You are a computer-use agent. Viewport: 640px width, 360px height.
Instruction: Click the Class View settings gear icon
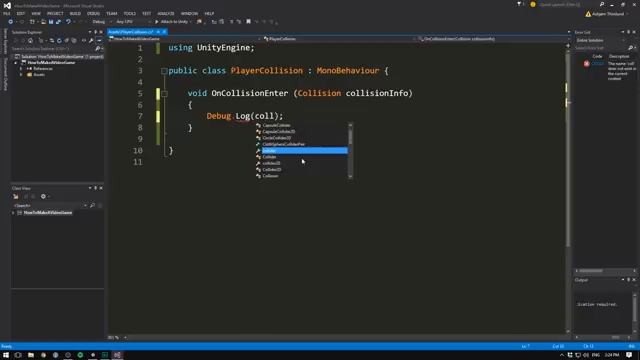[x=43, y=196]
